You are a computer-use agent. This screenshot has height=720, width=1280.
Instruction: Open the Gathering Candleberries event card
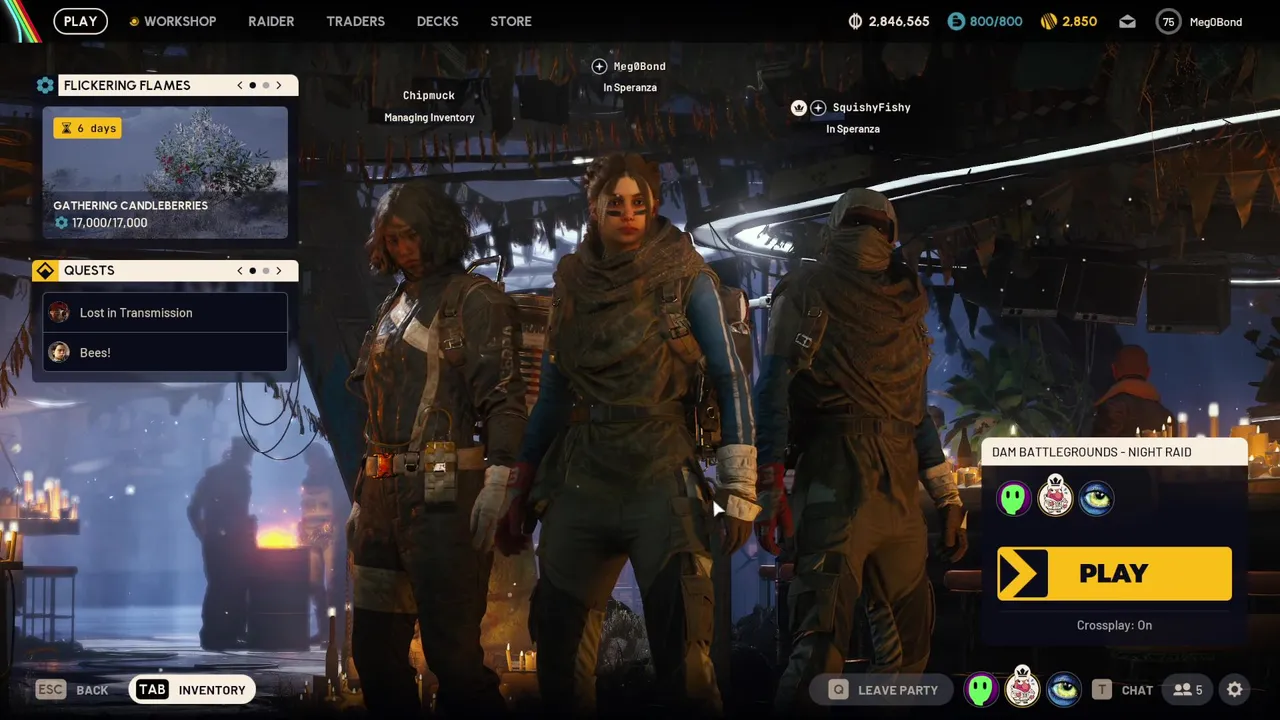point(165,173)
